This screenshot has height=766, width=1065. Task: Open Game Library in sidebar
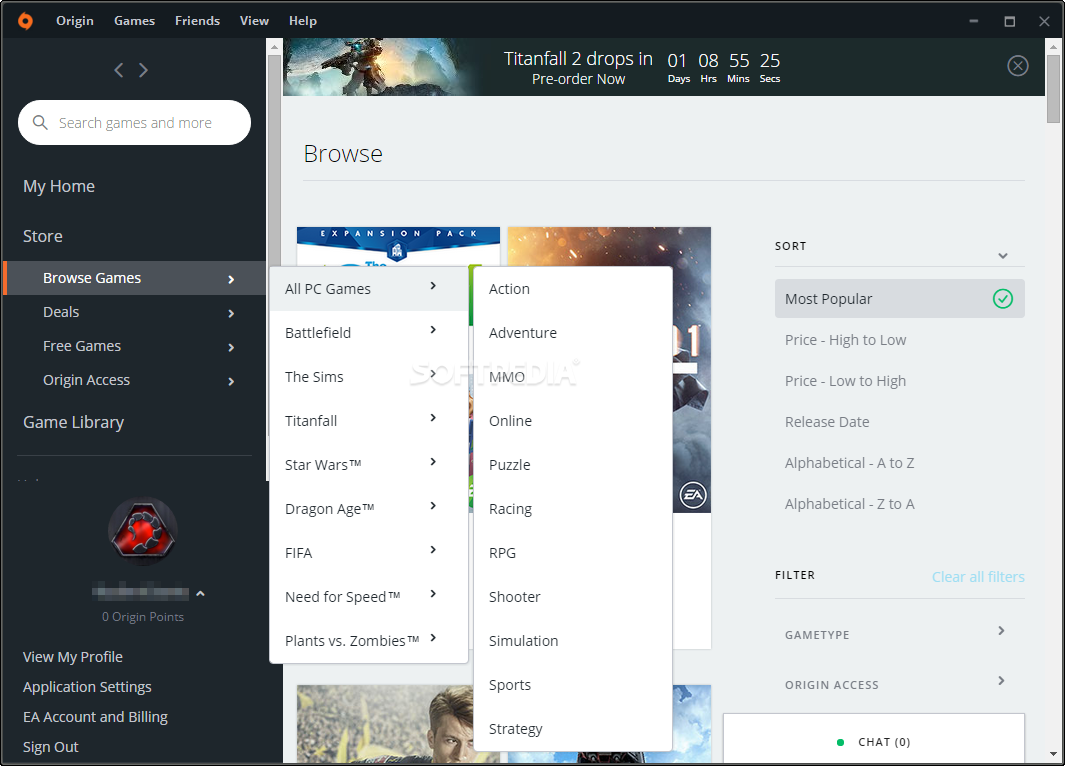tap(73, 422)
